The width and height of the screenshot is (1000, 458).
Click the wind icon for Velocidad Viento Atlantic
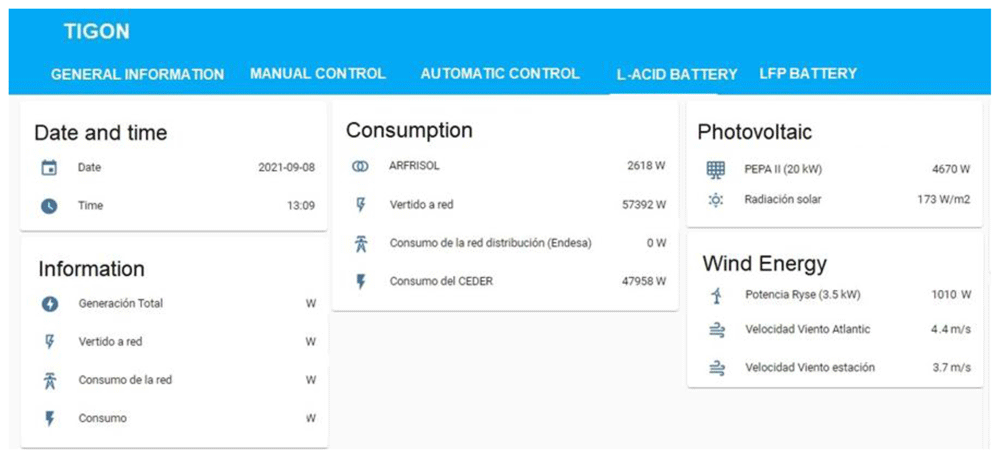[x=717, y=330]
